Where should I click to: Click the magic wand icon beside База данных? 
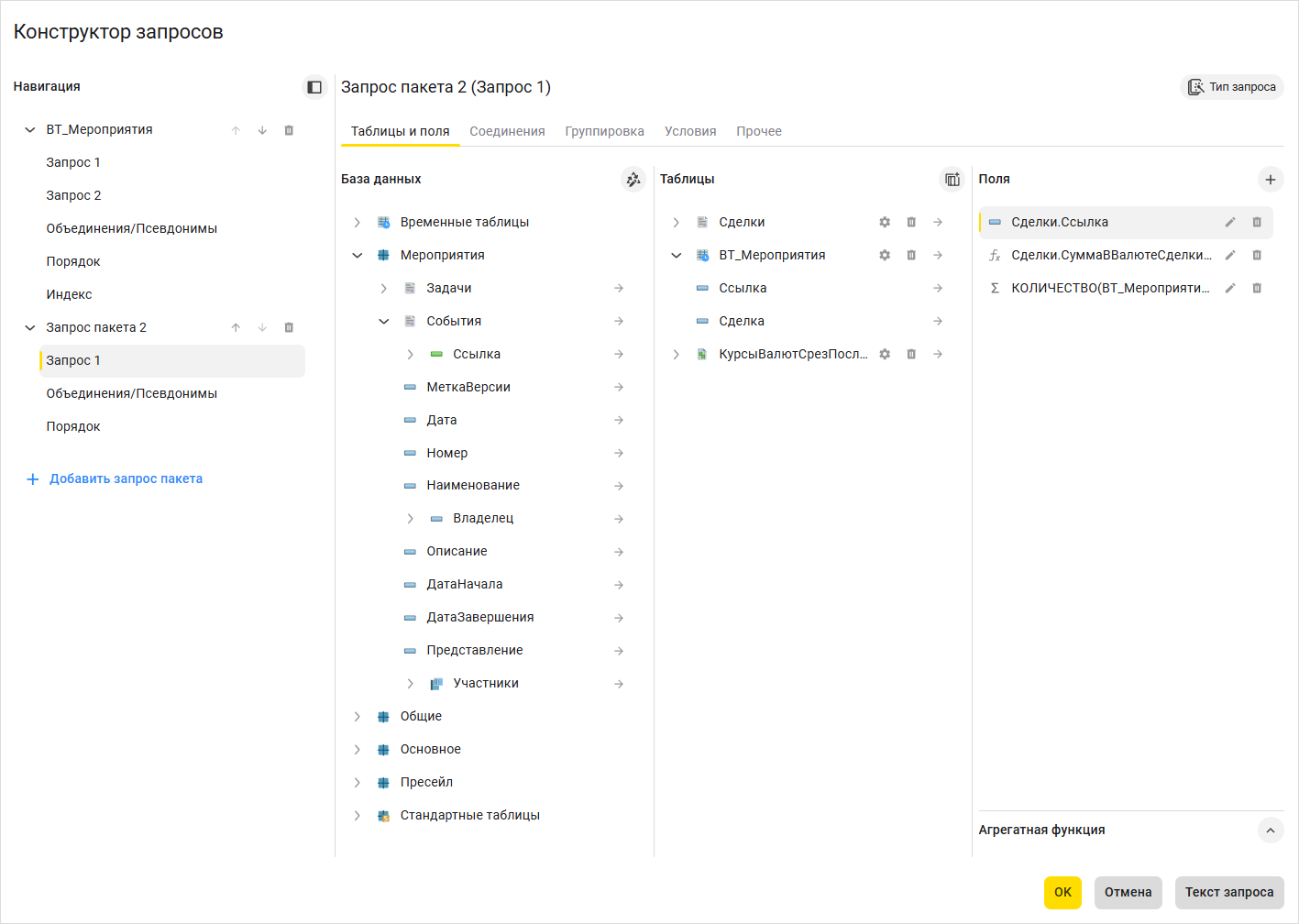tap(633, 180)
